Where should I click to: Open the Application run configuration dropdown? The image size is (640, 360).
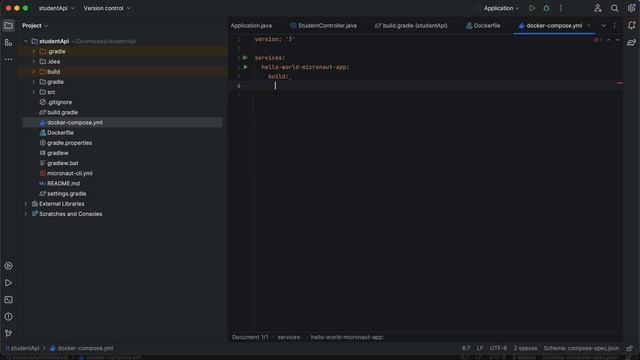(501, 8)
